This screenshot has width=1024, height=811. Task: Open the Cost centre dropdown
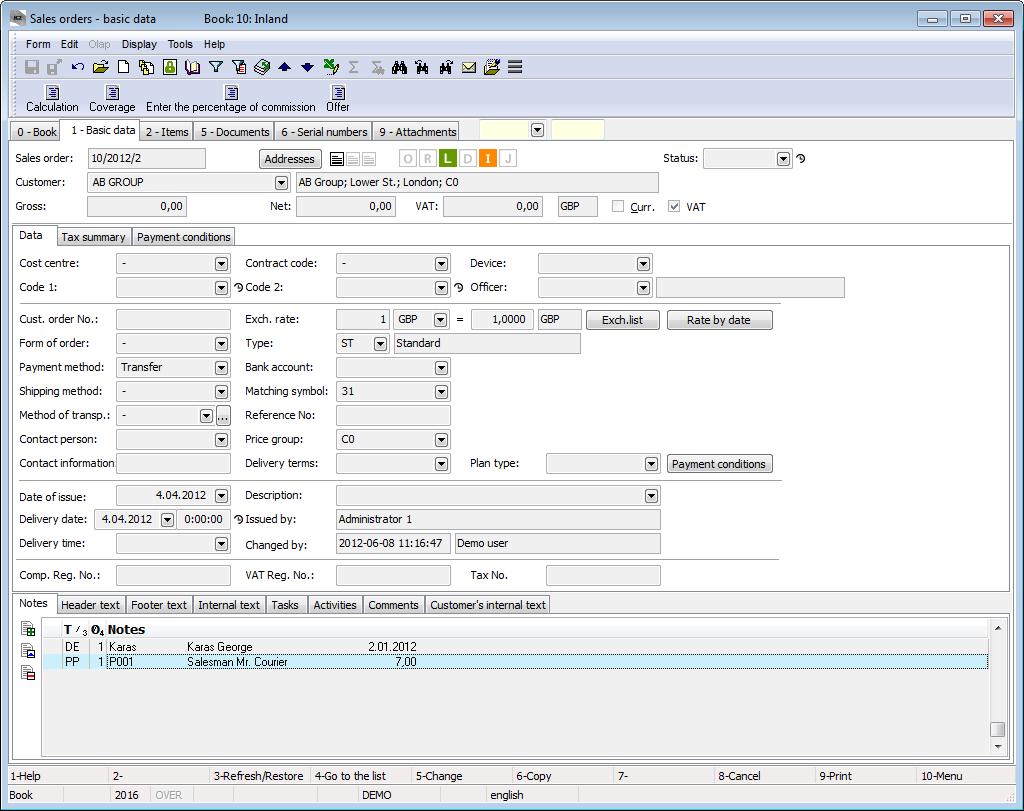click(221, 264)
